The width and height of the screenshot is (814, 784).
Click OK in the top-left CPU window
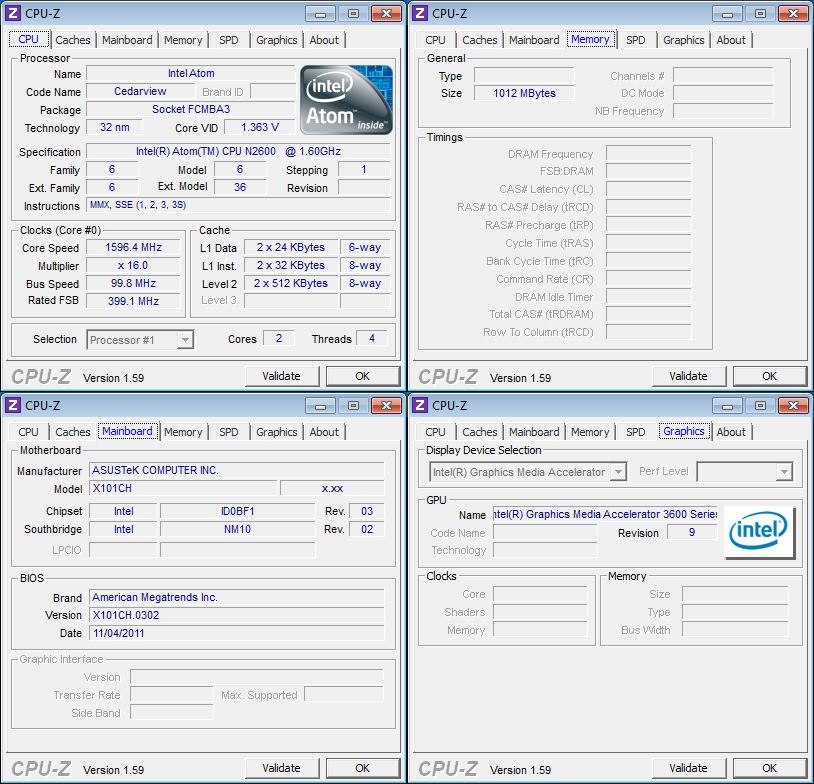pos(362,376)
